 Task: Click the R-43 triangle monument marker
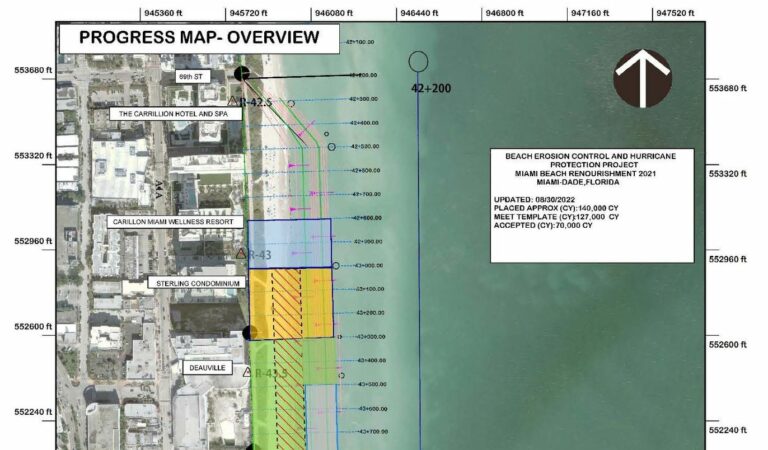pos(241,254)
